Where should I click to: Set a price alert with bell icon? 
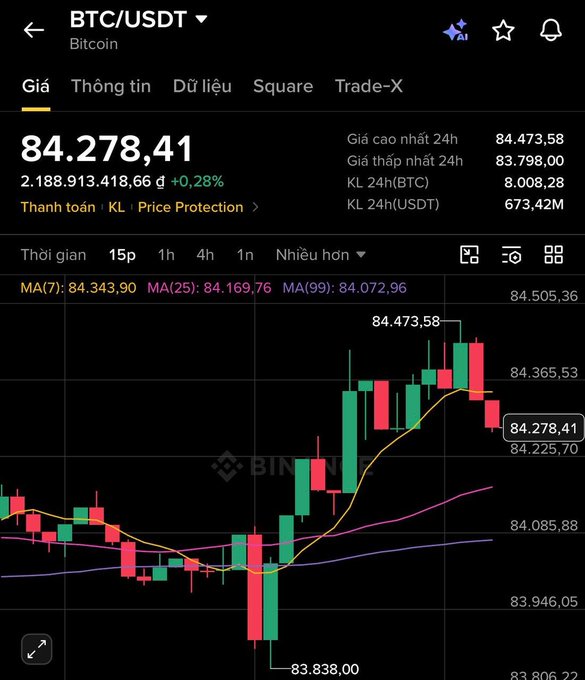(551, 30)
